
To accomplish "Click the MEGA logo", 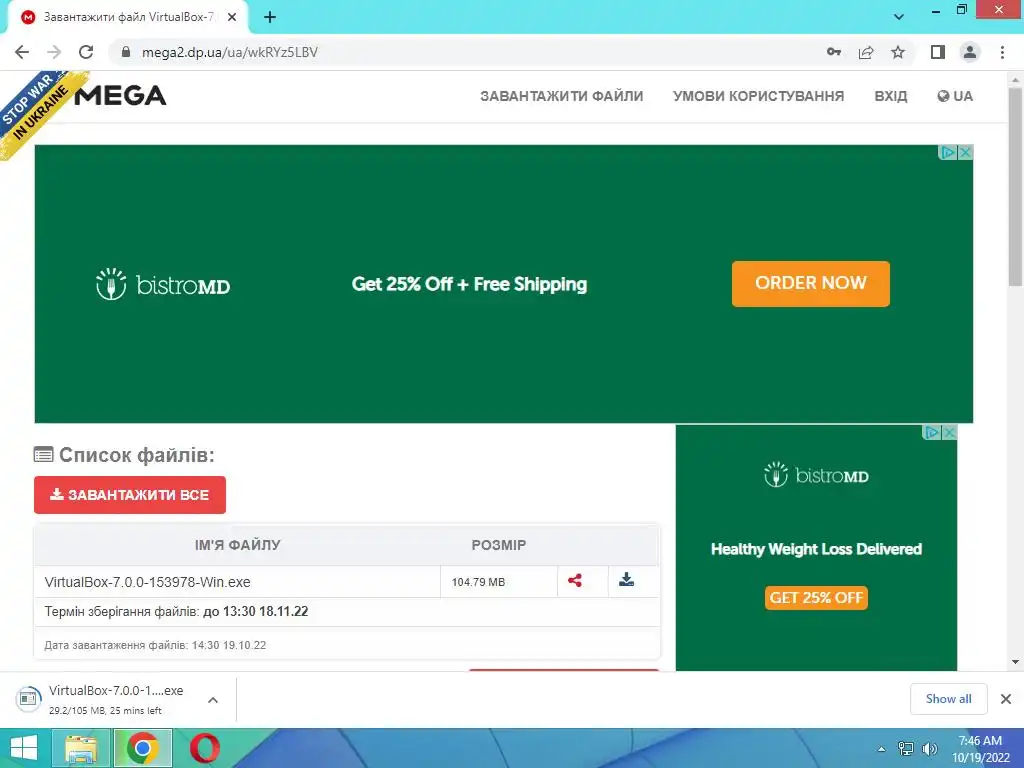I will click(120, 96).
